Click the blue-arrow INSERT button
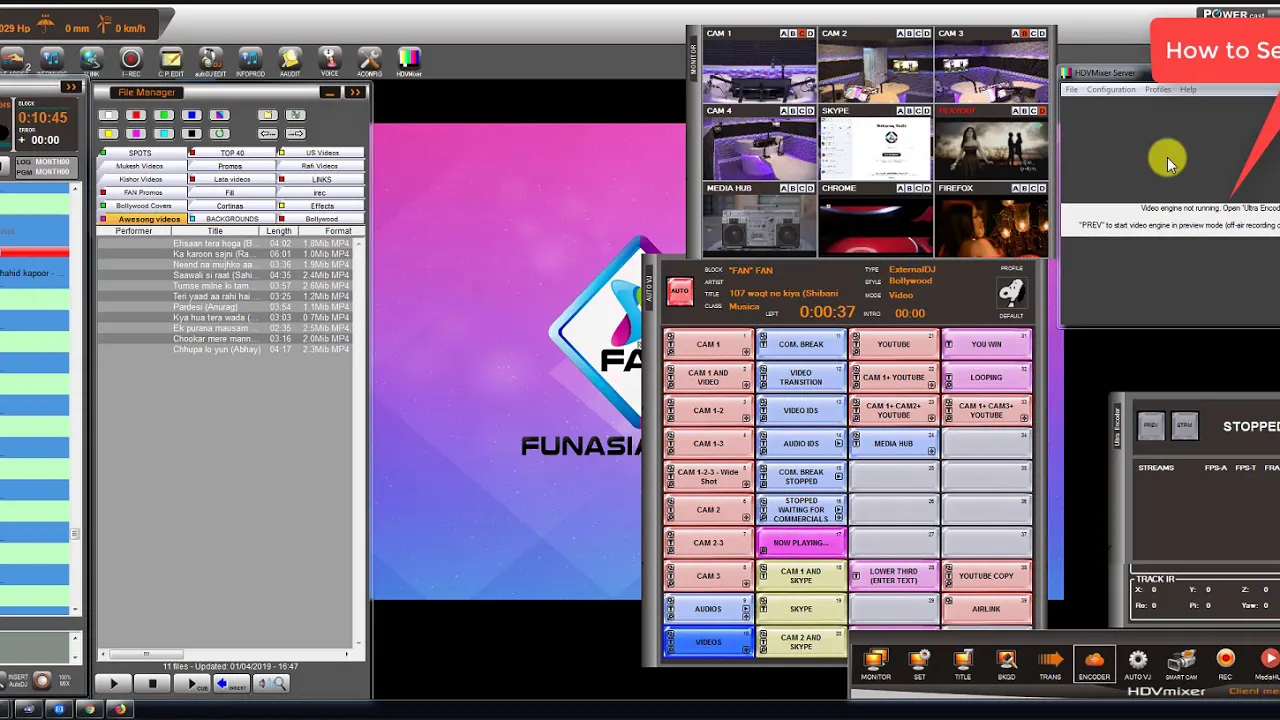This screenshot has width=1280, height=720. click(232, 684)
